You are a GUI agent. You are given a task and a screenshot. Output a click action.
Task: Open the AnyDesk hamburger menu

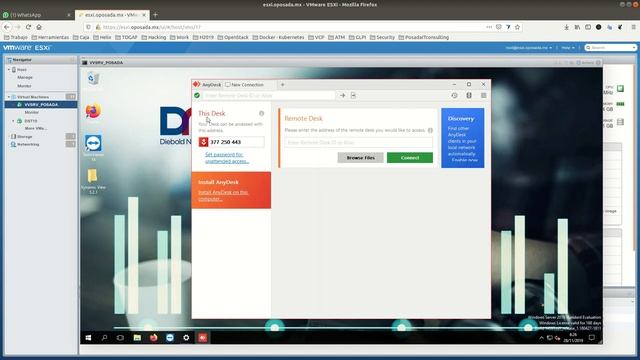(483, 95)
